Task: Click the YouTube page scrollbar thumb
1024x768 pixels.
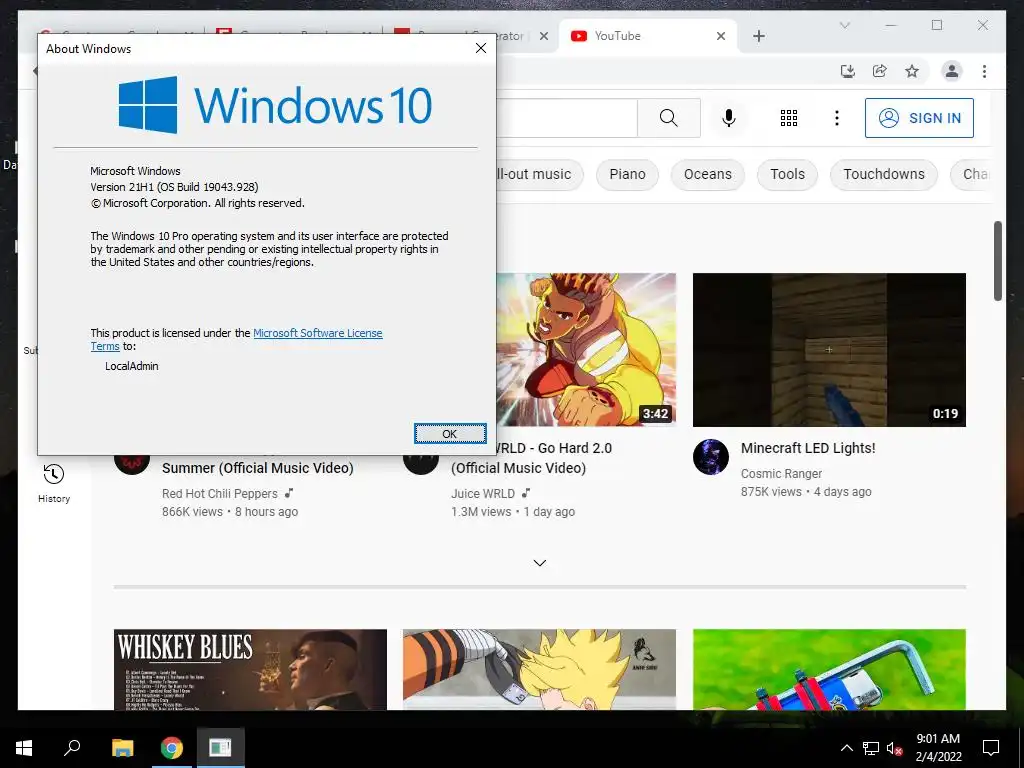Action: (x=997, y=261)
